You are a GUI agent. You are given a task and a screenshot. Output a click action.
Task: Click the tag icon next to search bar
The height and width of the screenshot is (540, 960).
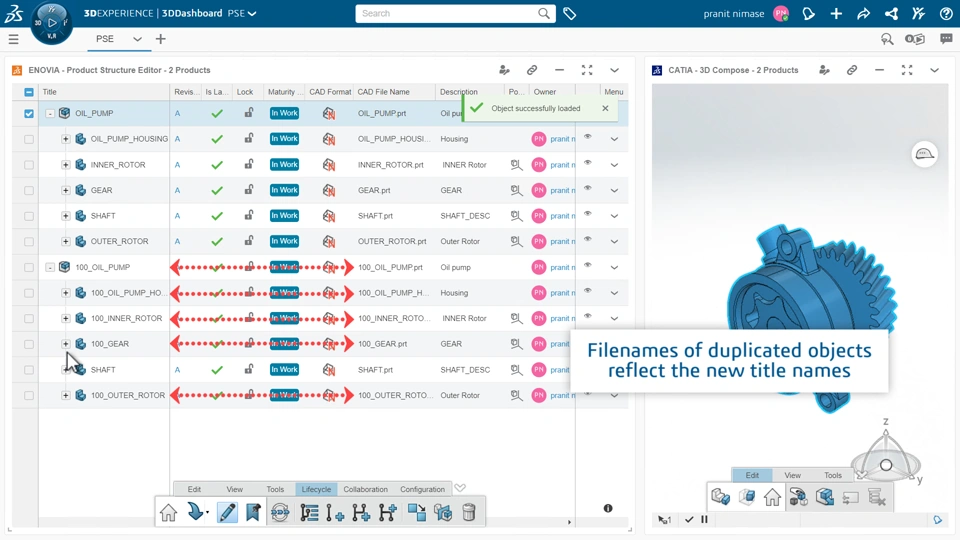(x=569, y=13)
